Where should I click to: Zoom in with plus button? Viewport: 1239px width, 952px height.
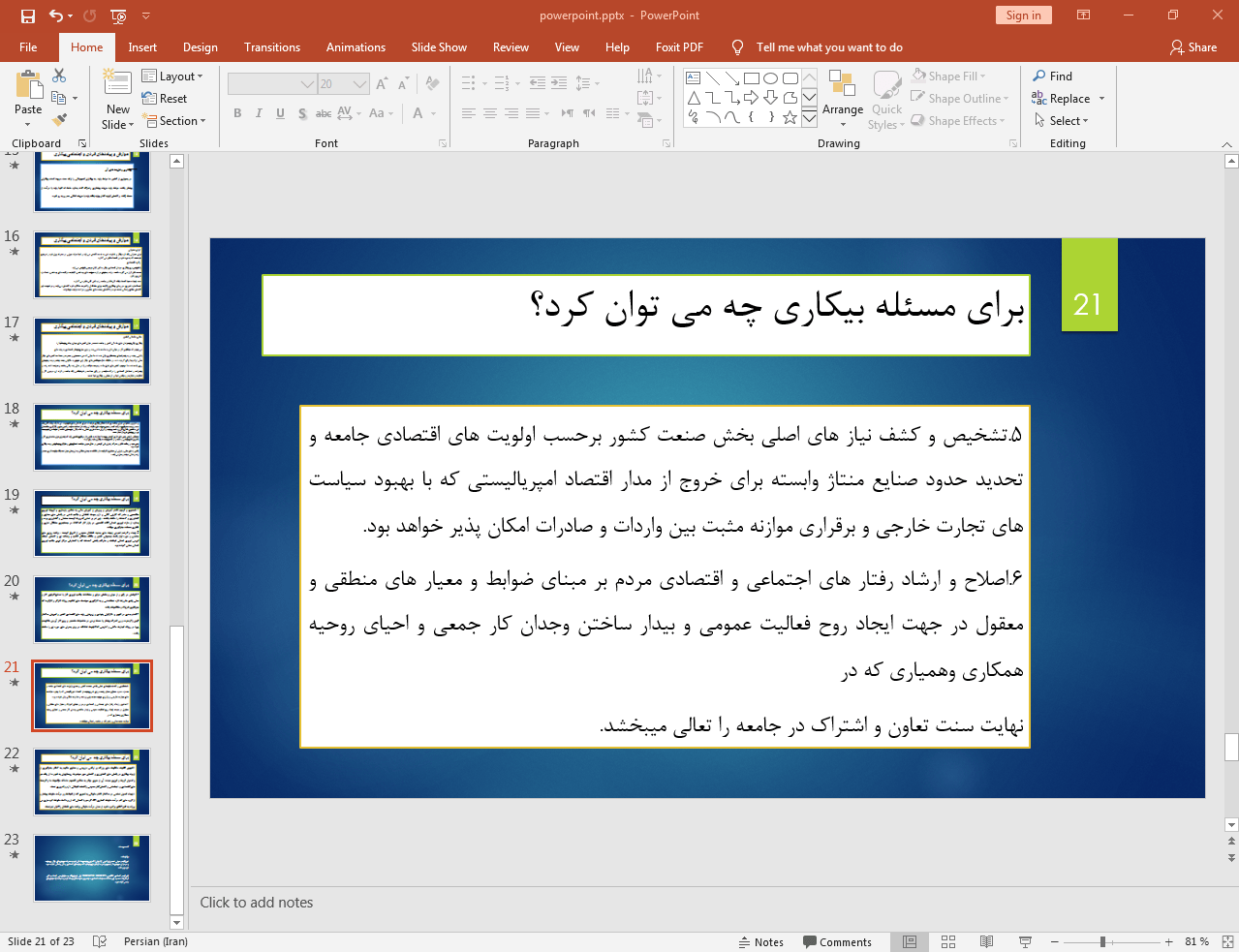(x=1169, y=941)
